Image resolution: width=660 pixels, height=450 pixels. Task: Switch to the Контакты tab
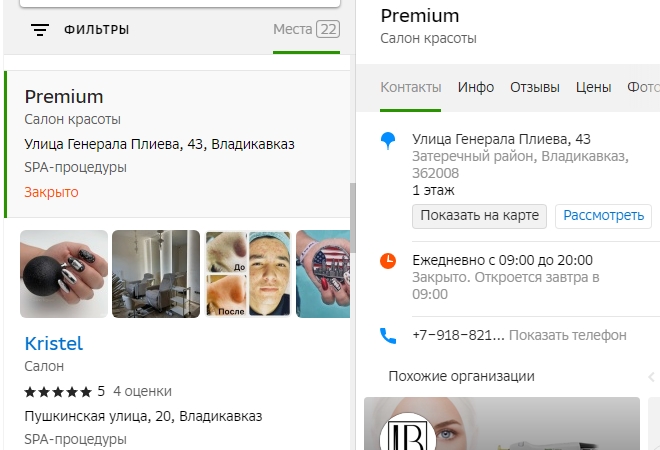point(410,87)
